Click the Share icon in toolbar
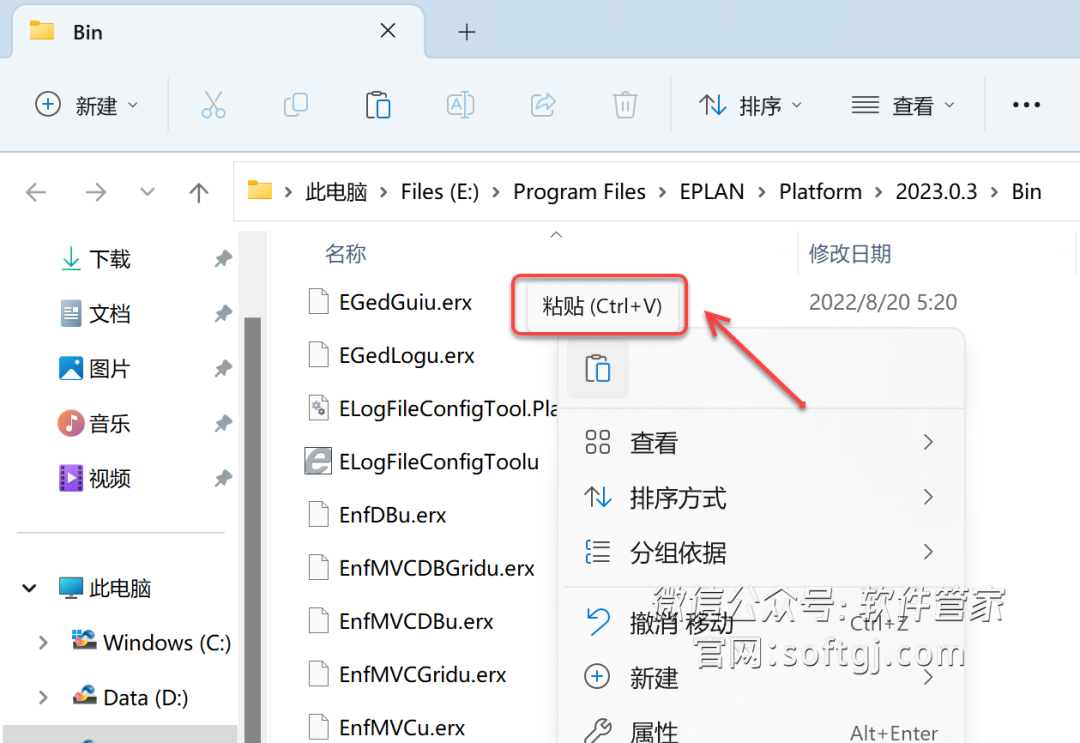 point(543,105)
